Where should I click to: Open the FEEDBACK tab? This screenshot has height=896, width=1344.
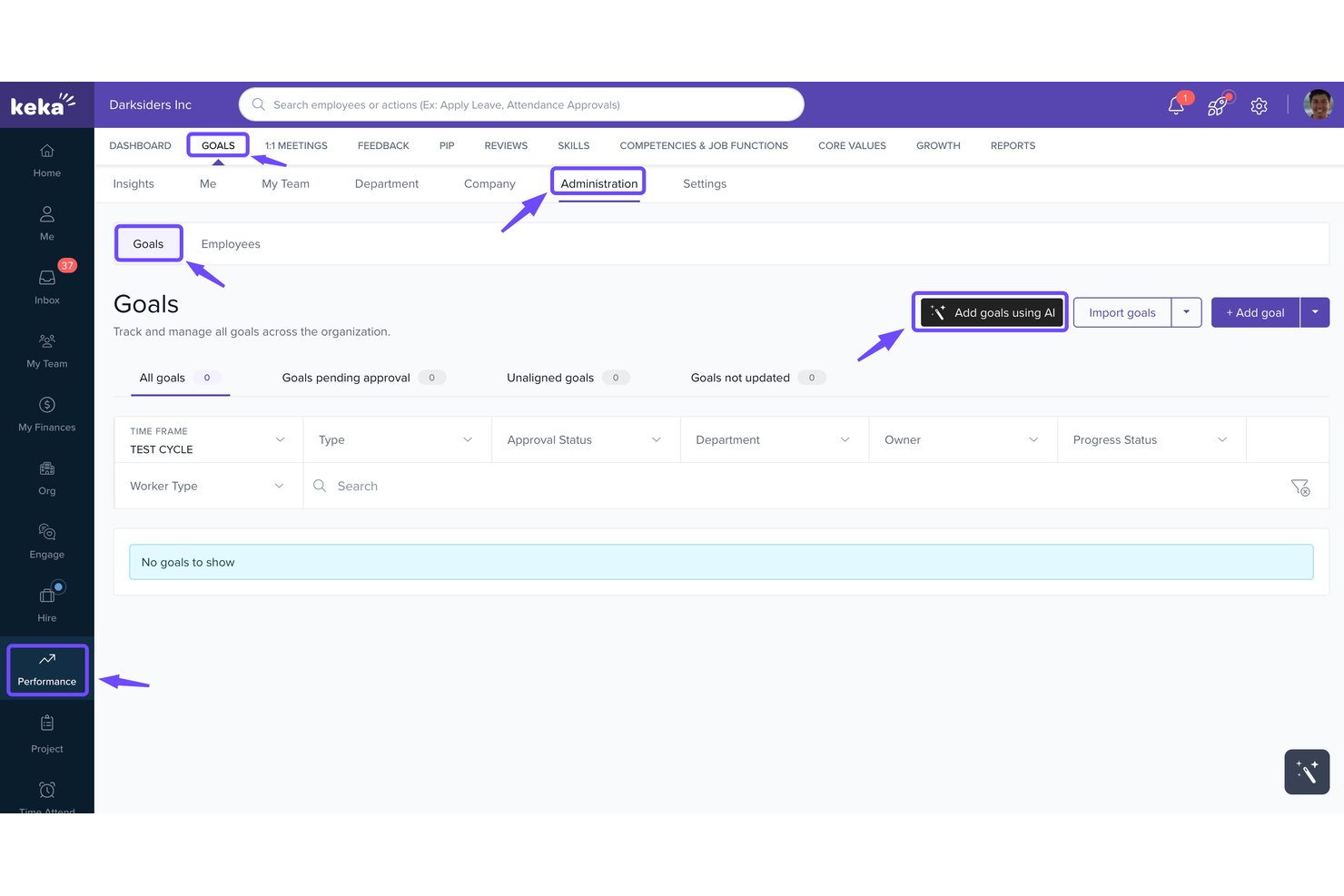point(383,145)
